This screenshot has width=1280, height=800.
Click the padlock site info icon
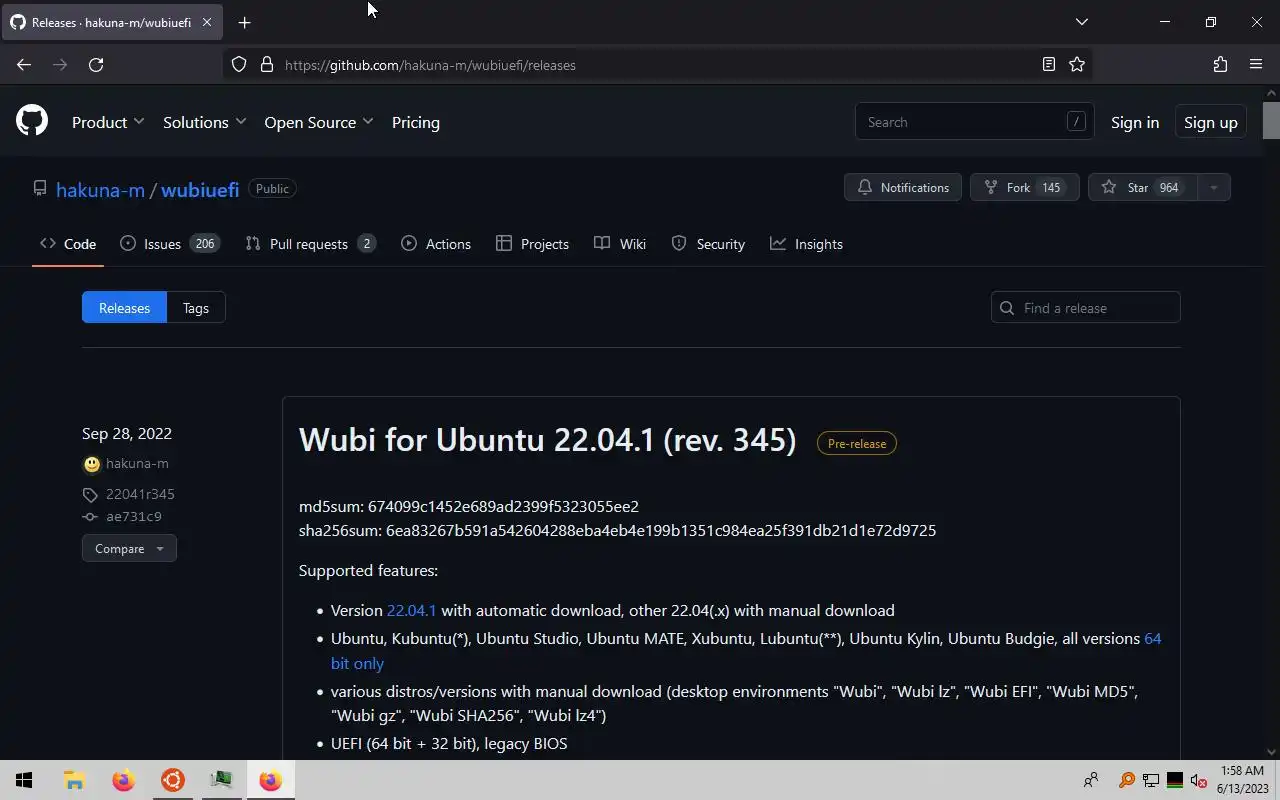[266, 65]
